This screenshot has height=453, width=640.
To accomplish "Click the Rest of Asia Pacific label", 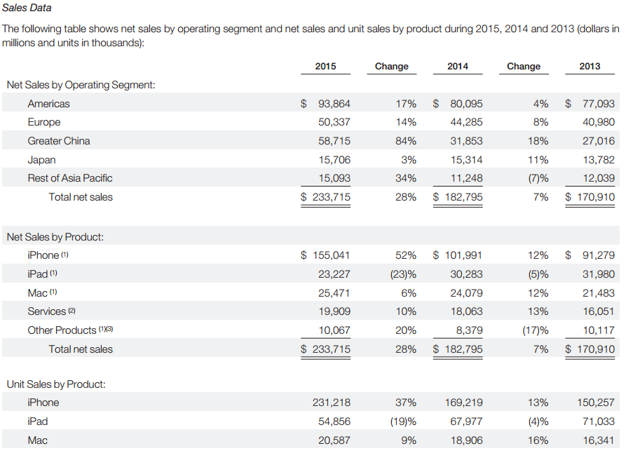I will [x=70, y=178].
